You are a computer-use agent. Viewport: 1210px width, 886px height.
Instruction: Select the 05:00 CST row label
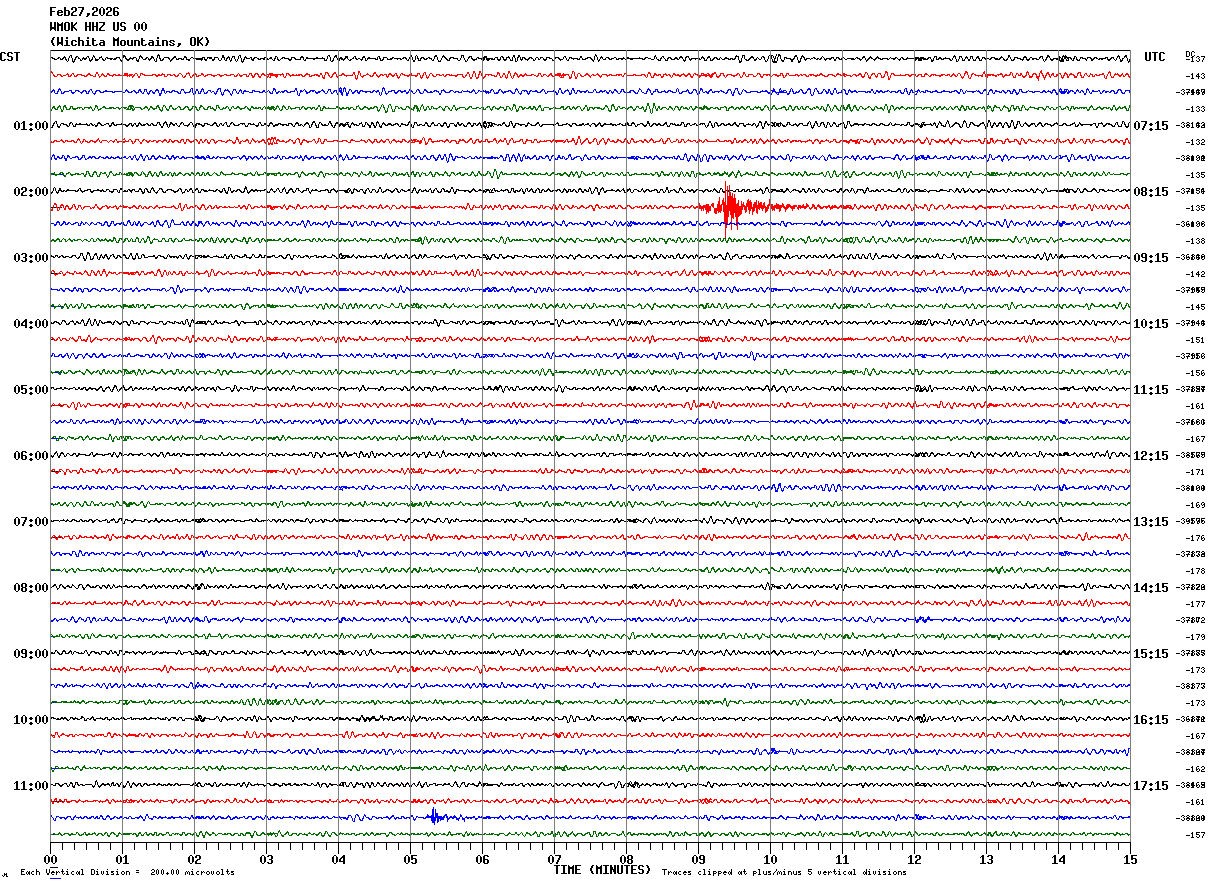[x=31, y=390]
